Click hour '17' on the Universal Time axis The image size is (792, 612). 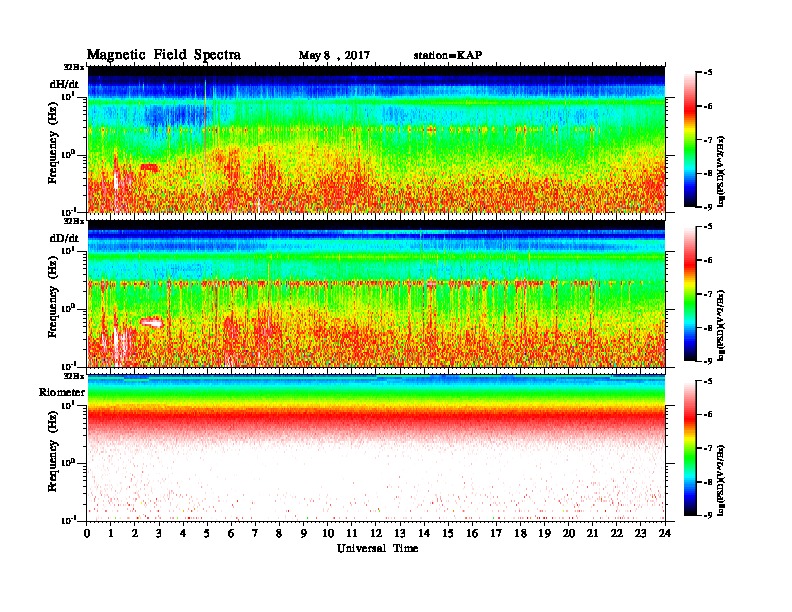click(x=496, y=533)
